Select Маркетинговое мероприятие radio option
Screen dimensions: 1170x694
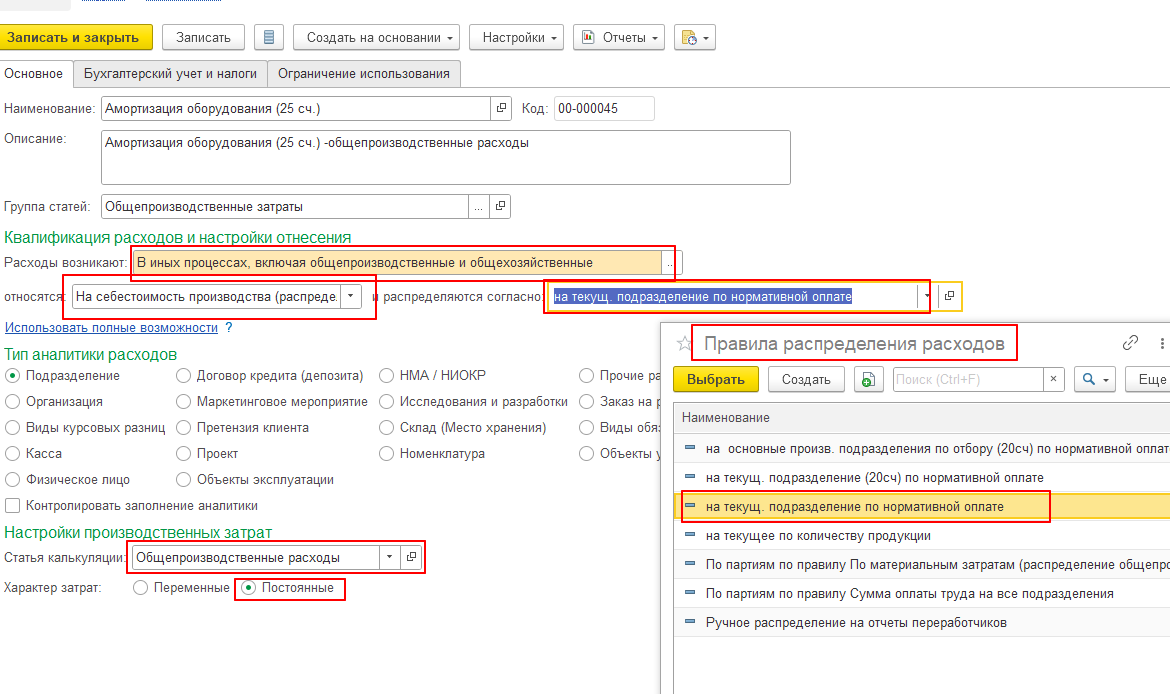pyautogui.click(x=184, y=401)
